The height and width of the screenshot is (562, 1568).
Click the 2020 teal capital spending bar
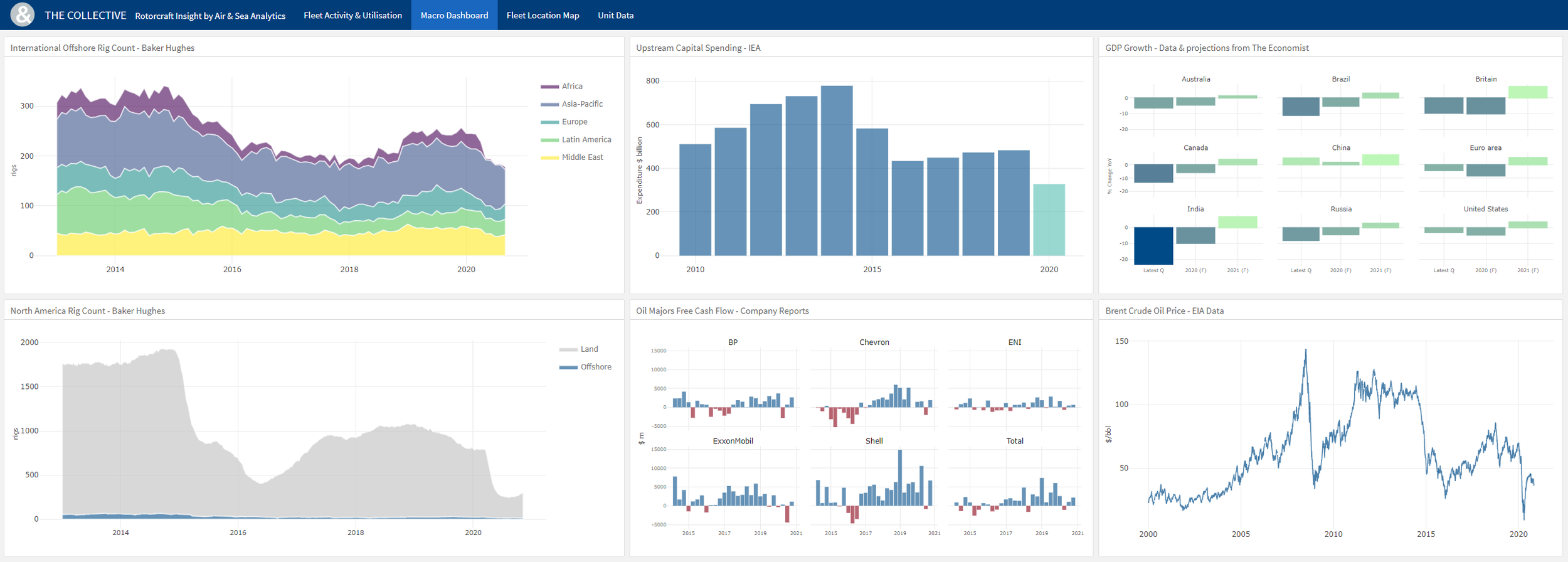point(1049,220)
